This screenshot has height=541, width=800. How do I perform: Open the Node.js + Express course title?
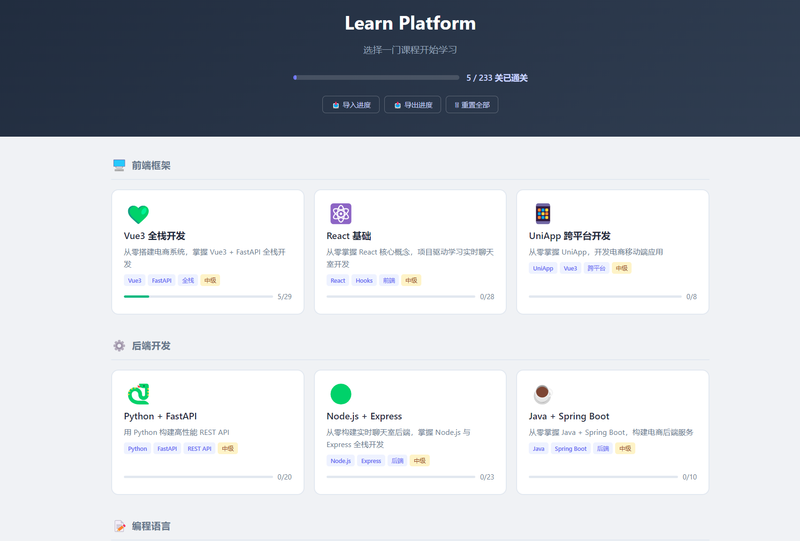364,416
